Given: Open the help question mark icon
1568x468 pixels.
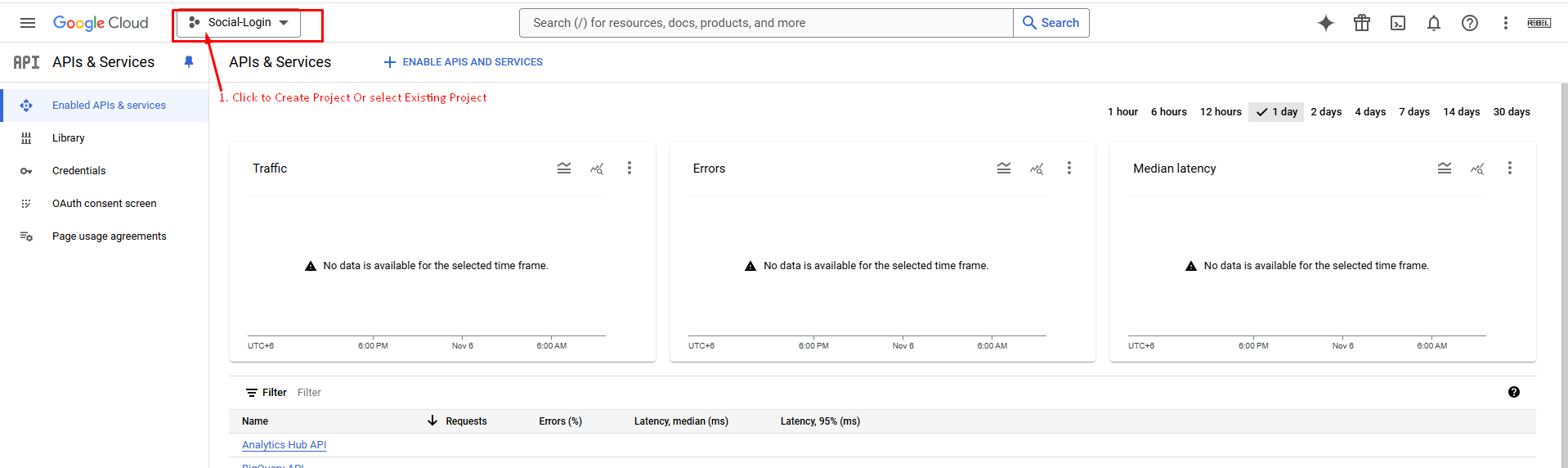Looking at the screenshot, I should coord(1469,23).
